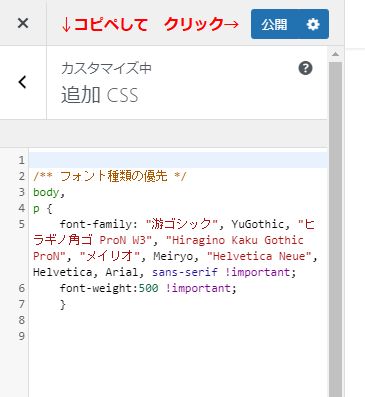
Task: Click the YuGothic font value
Action: click(x=258, y=224)
